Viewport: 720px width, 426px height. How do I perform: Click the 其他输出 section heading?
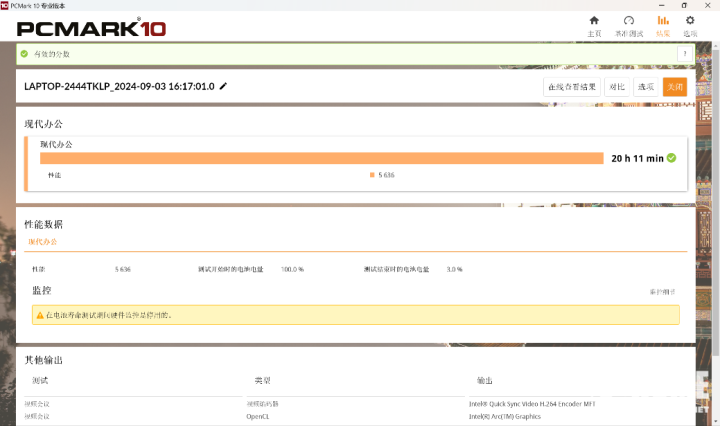point(44,360)
